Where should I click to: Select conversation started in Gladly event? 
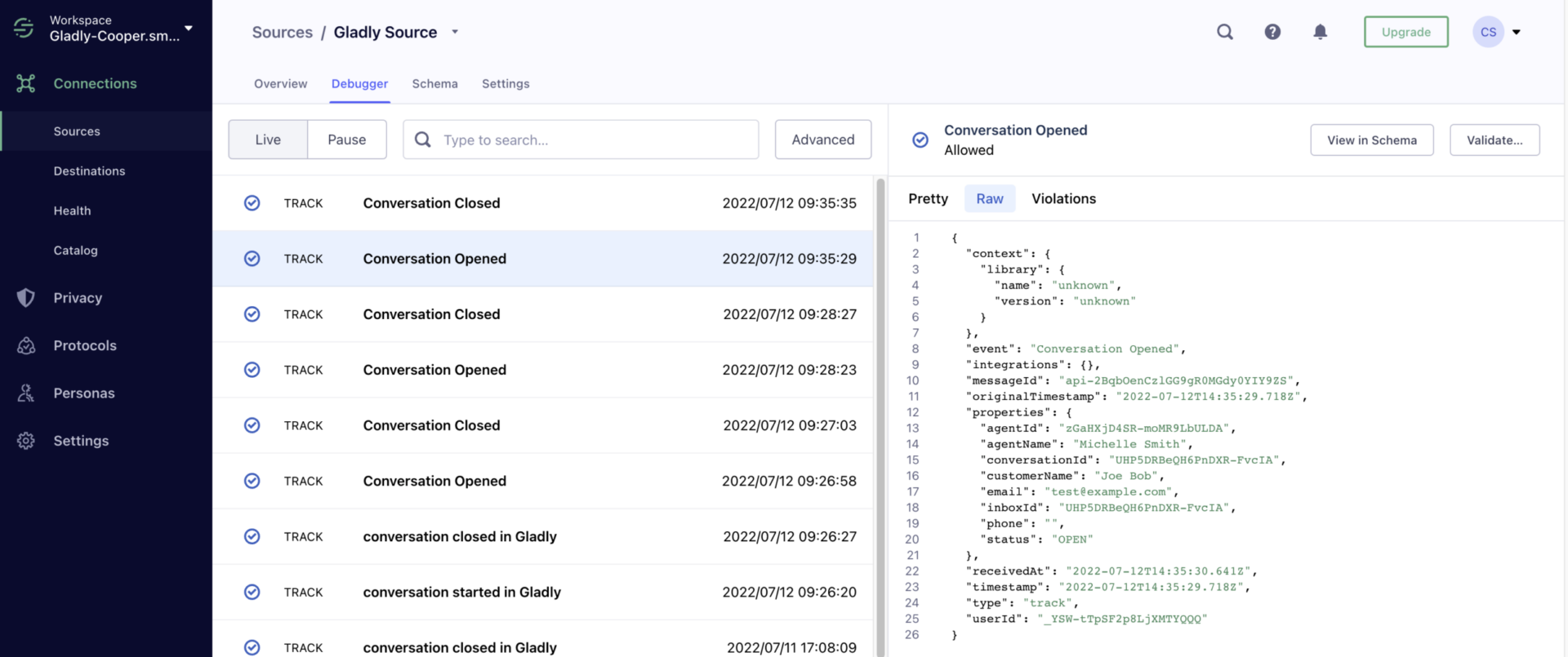point(543,592)
